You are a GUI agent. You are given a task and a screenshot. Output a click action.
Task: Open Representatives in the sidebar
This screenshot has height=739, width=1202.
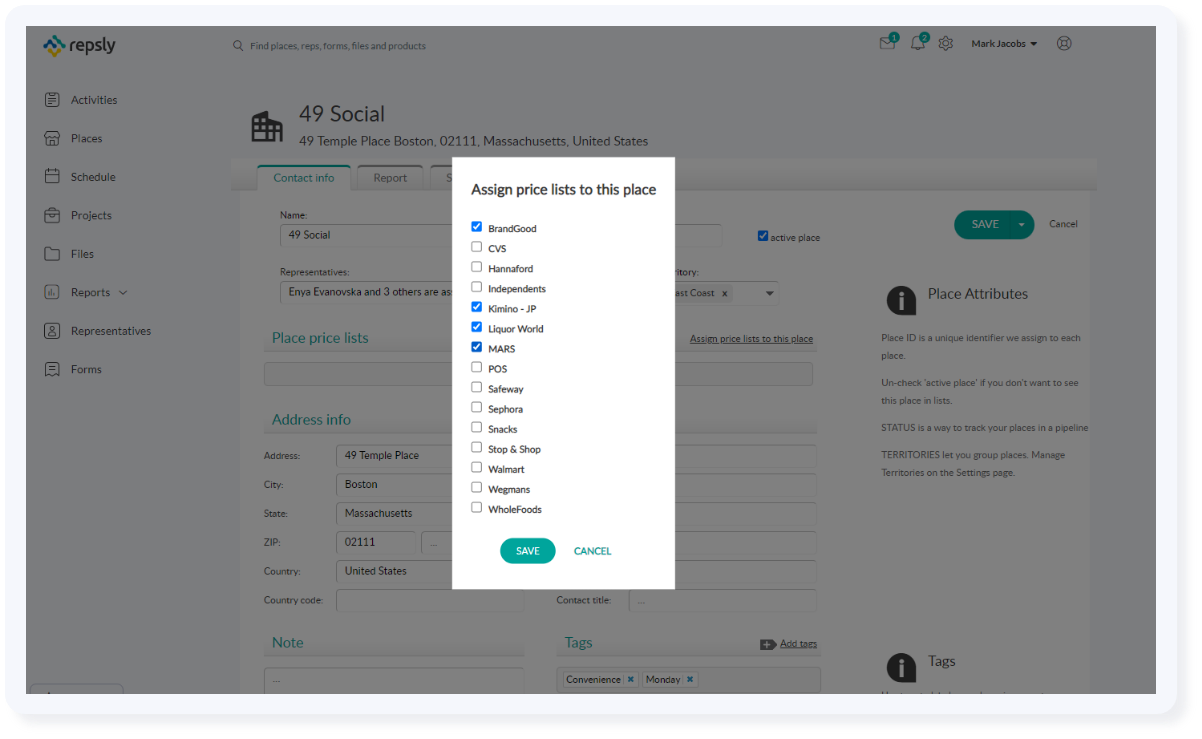point(111,331)
